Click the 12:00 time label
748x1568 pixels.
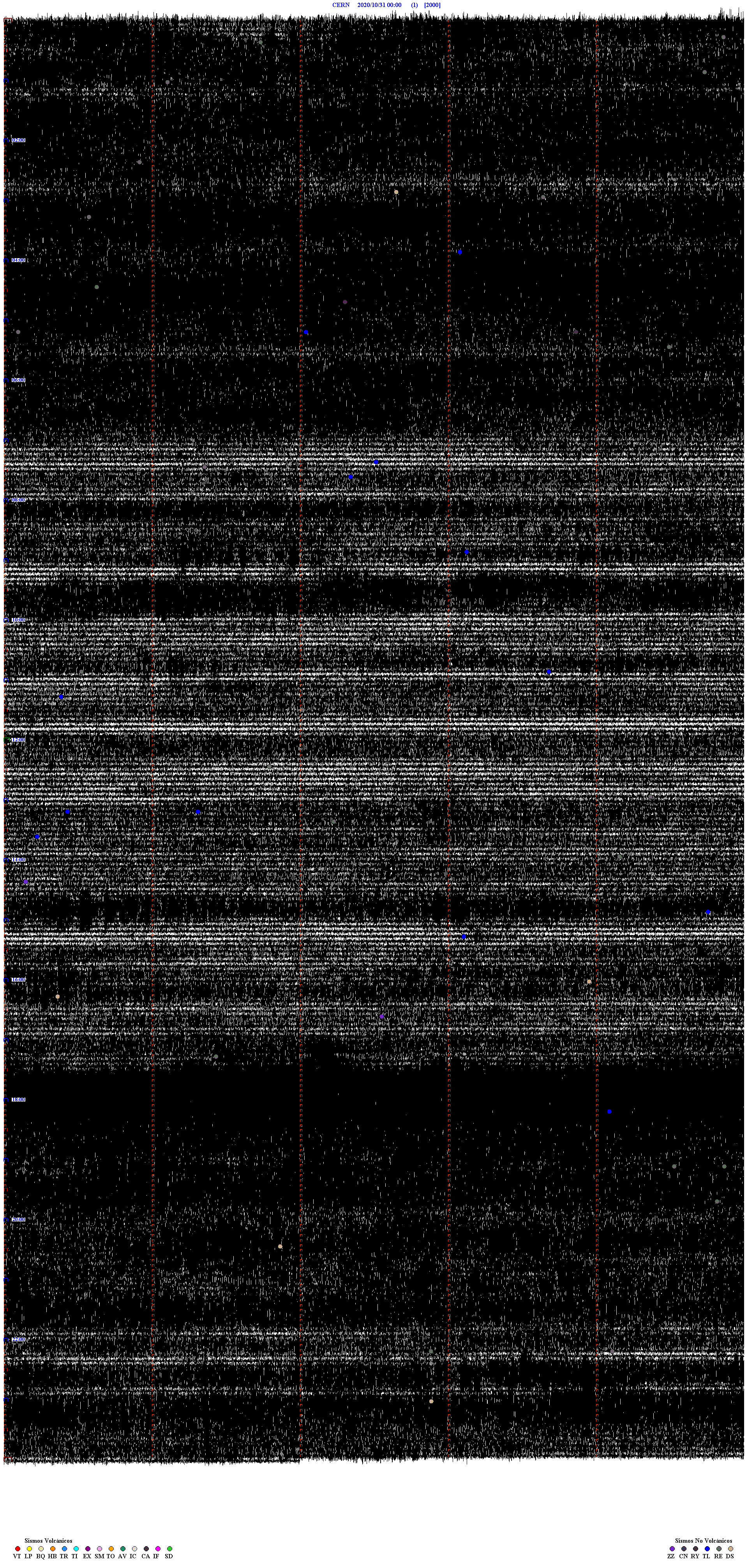coord(18,739)
